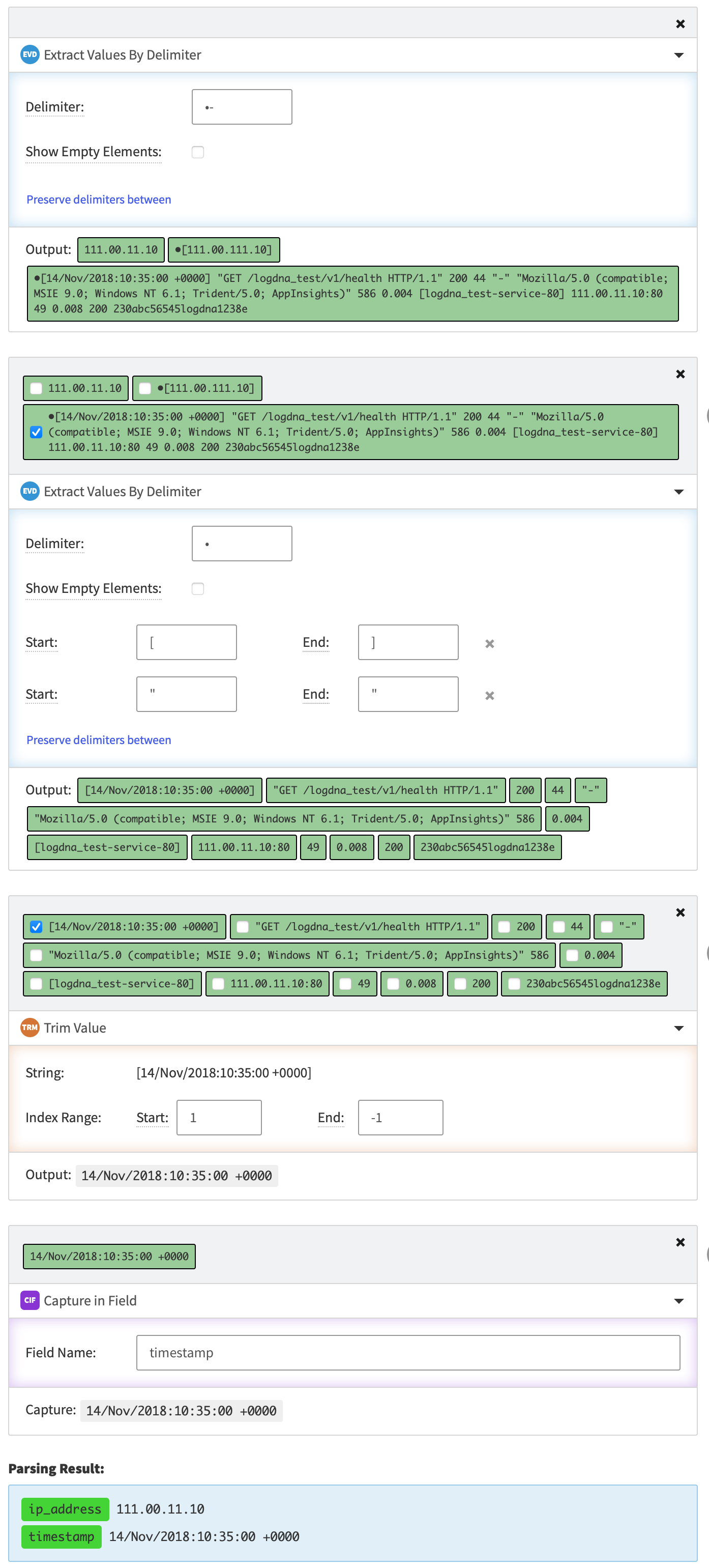Check the 111.00.11.10 value checkbox
Image resolution: width=709 pixels, height=1568 pixels.
37,388
